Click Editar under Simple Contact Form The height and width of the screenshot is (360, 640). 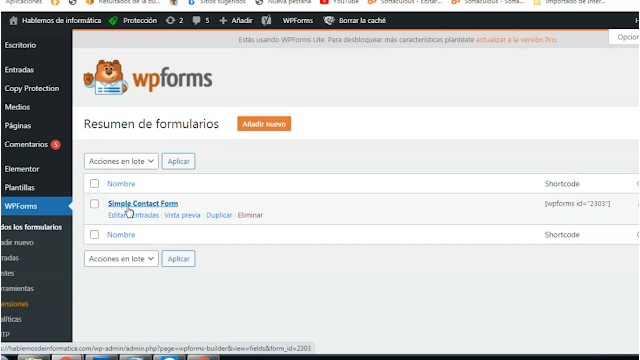(x=118, y=215)
